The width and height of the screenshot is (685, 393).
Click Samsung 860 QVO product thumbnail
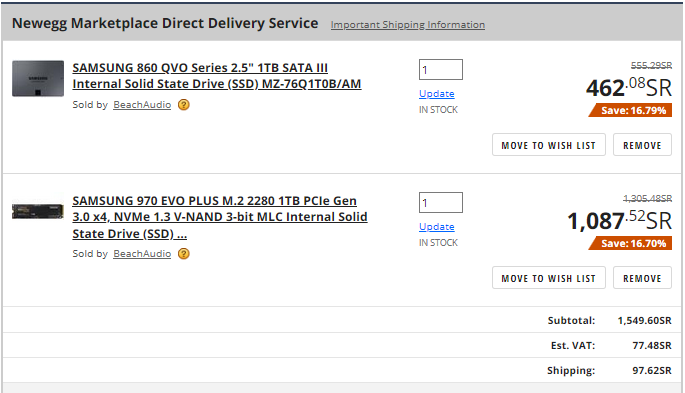click(38, 79)
